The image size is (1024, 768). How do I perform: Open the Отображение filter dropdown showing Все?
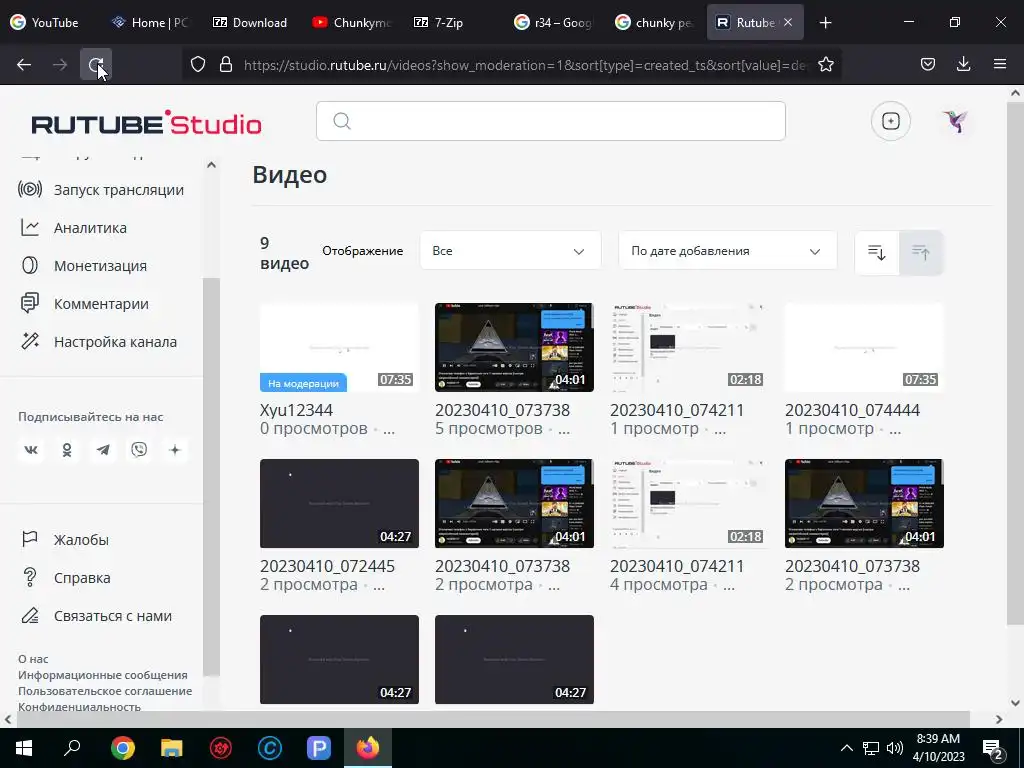click(x=510, y=251)
